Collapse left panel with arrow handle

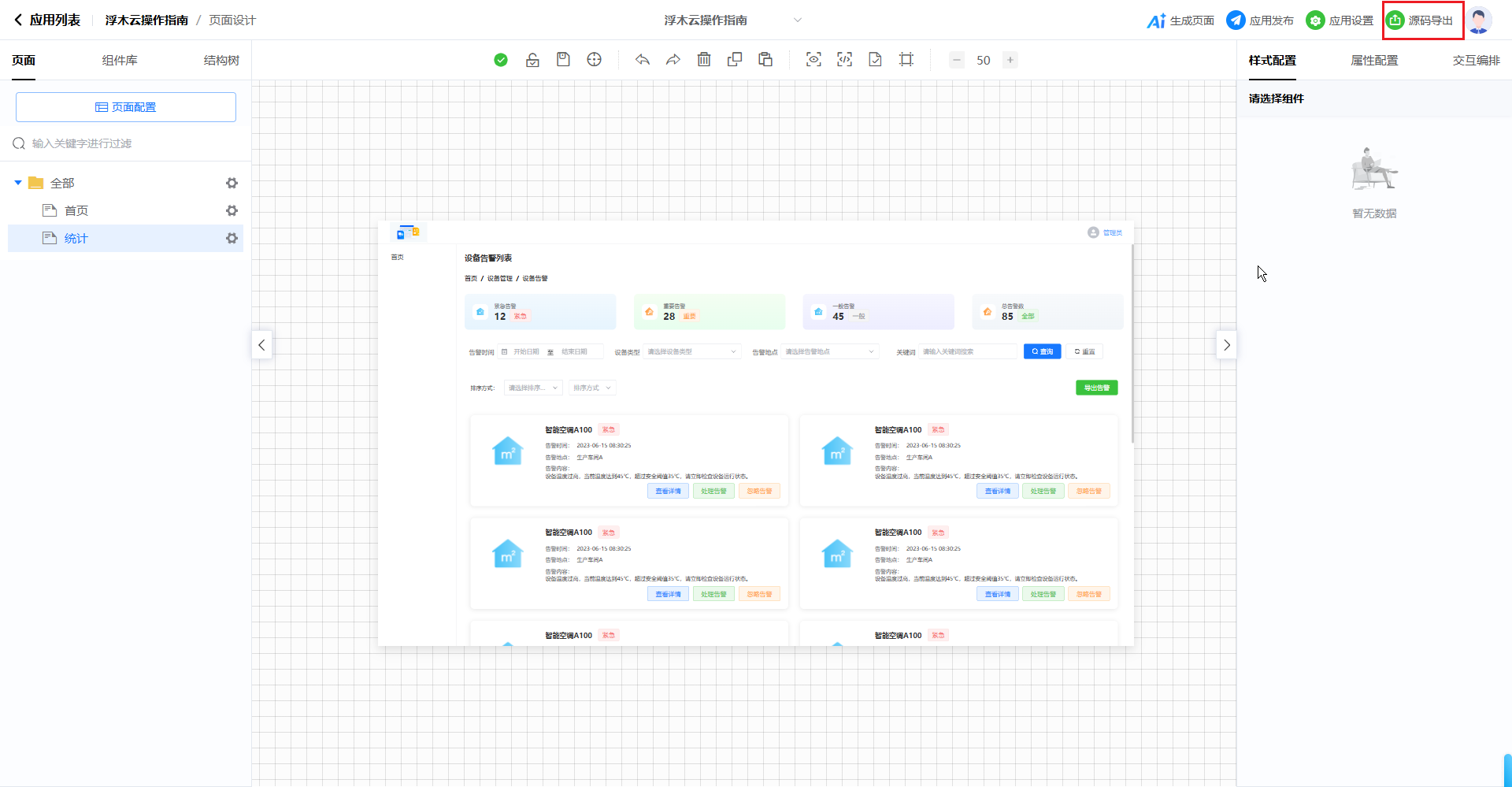pos(261,345)
